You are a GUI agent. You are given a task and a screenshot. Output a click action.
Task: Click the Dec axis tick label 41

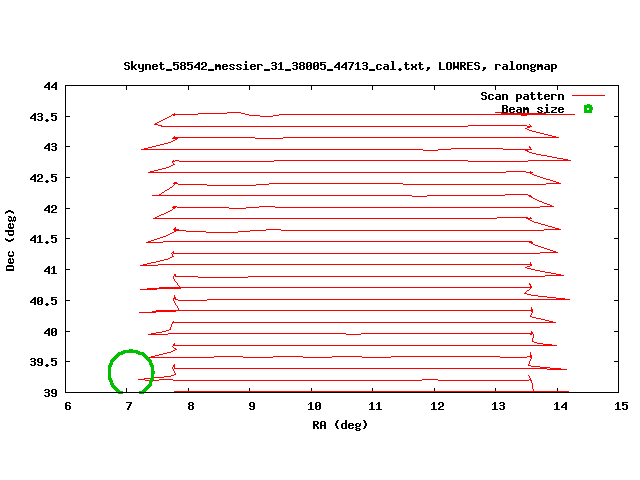[51, 270]
